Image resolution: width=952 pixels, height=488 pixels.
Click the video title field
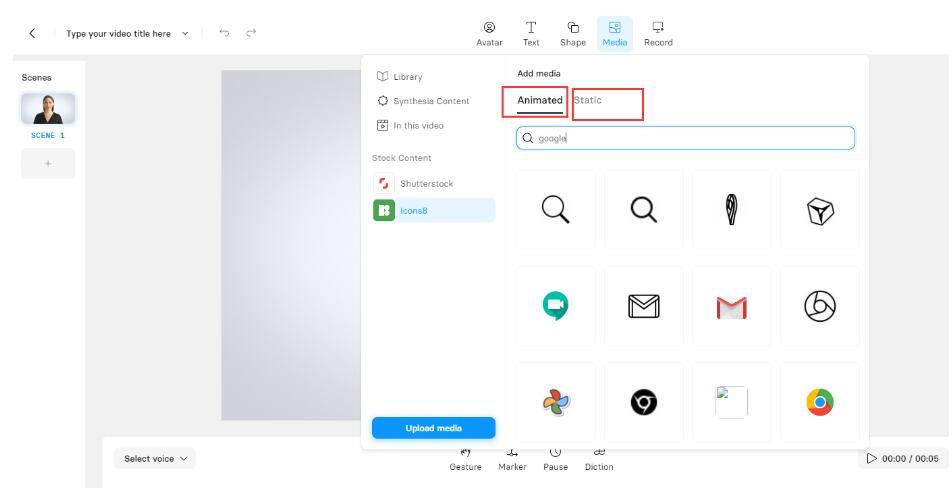click(118, 34)
